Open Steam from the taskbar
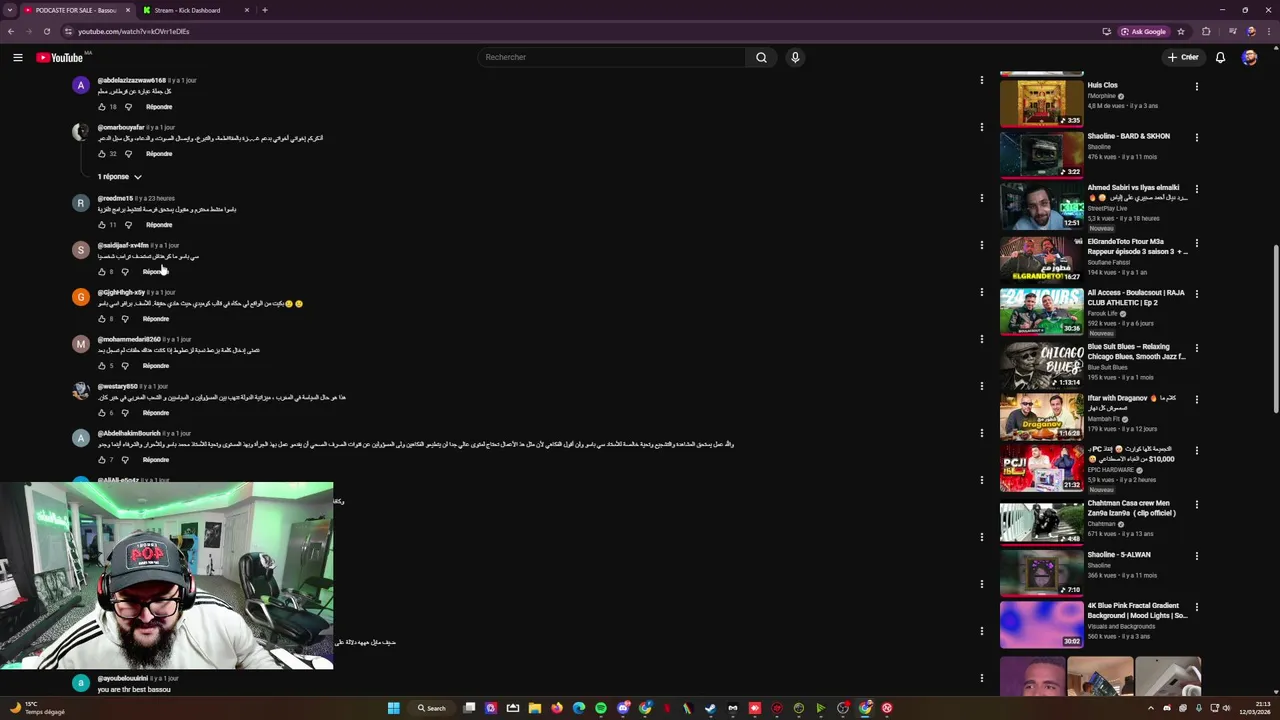The height and width of the screenshot is (720, 1280). [711, 708]
